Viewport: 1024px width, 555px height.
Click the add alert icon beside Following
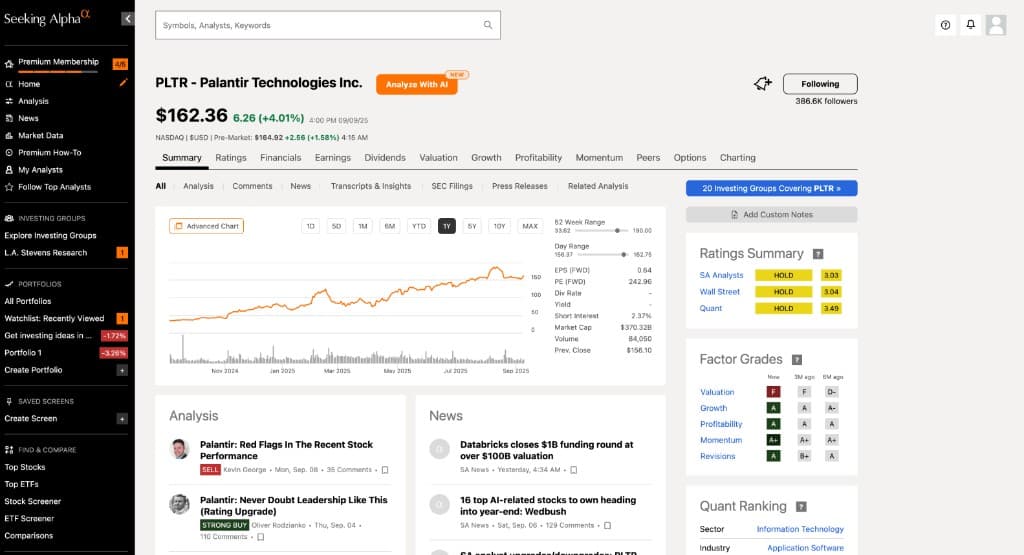pyautogui.click(x=762, y=84)
